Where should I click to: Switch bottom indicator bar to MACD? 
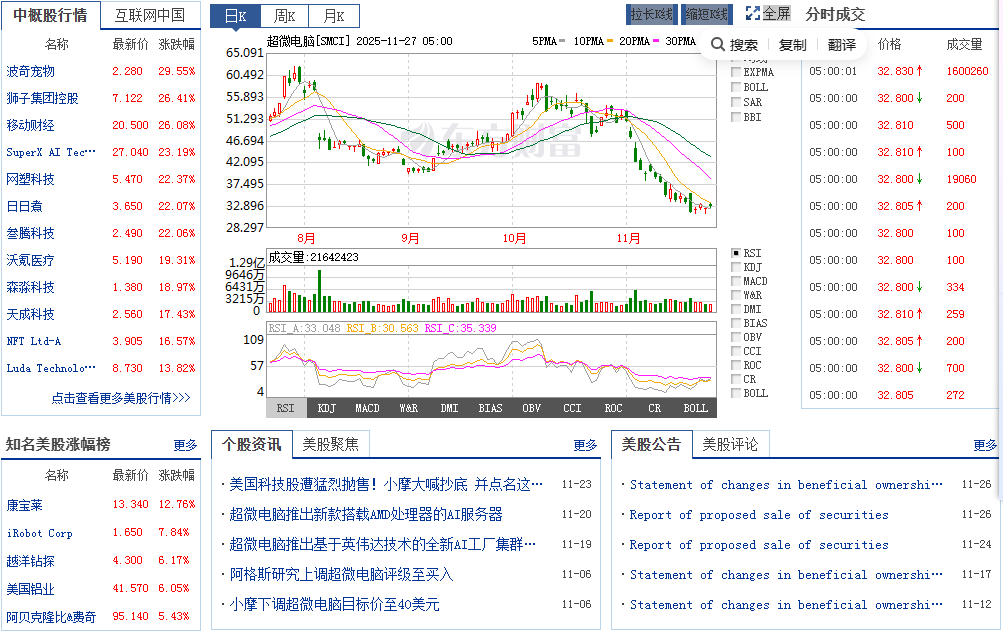pos(367,408)
